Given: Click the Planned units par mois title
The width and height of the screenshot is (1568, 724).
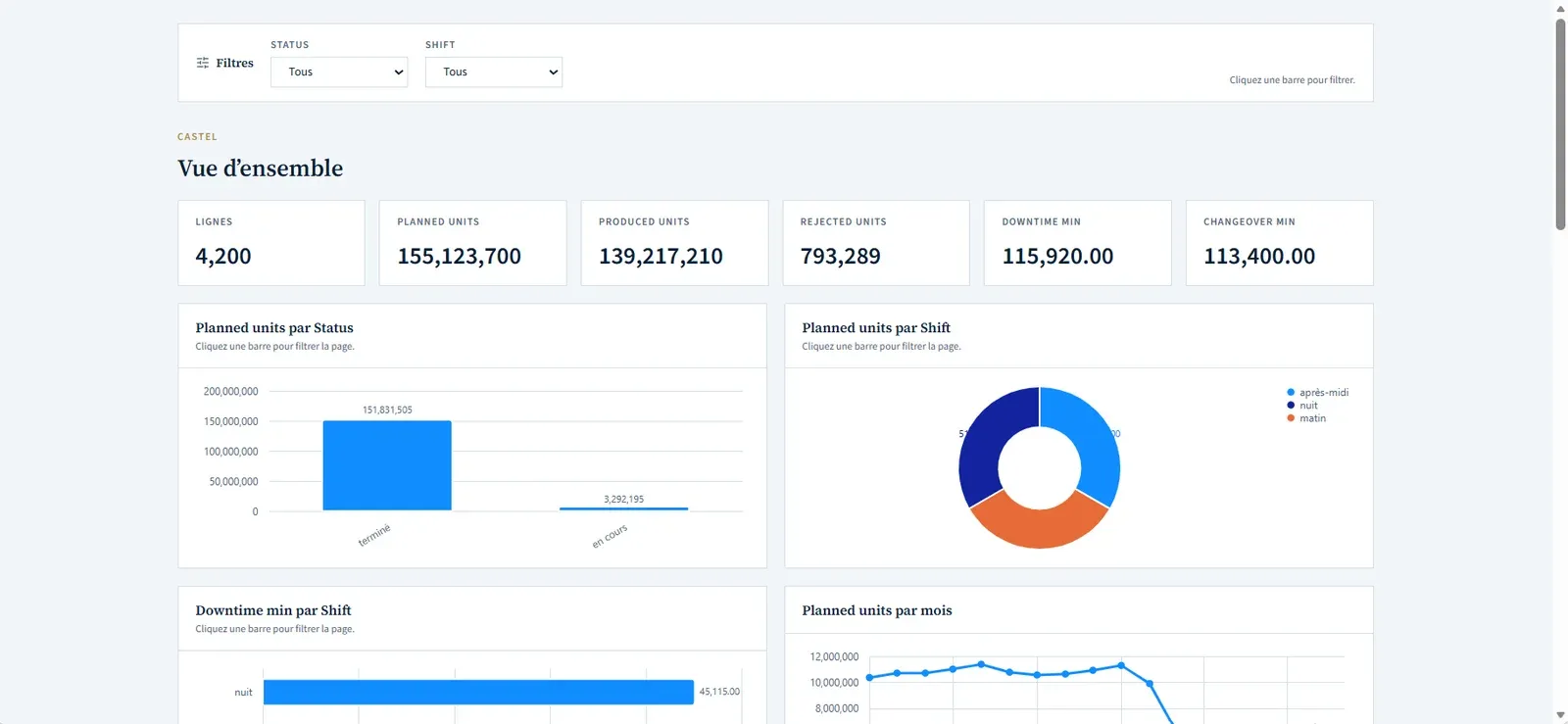Looking at the screenshot, I should [x=877, y=610].
